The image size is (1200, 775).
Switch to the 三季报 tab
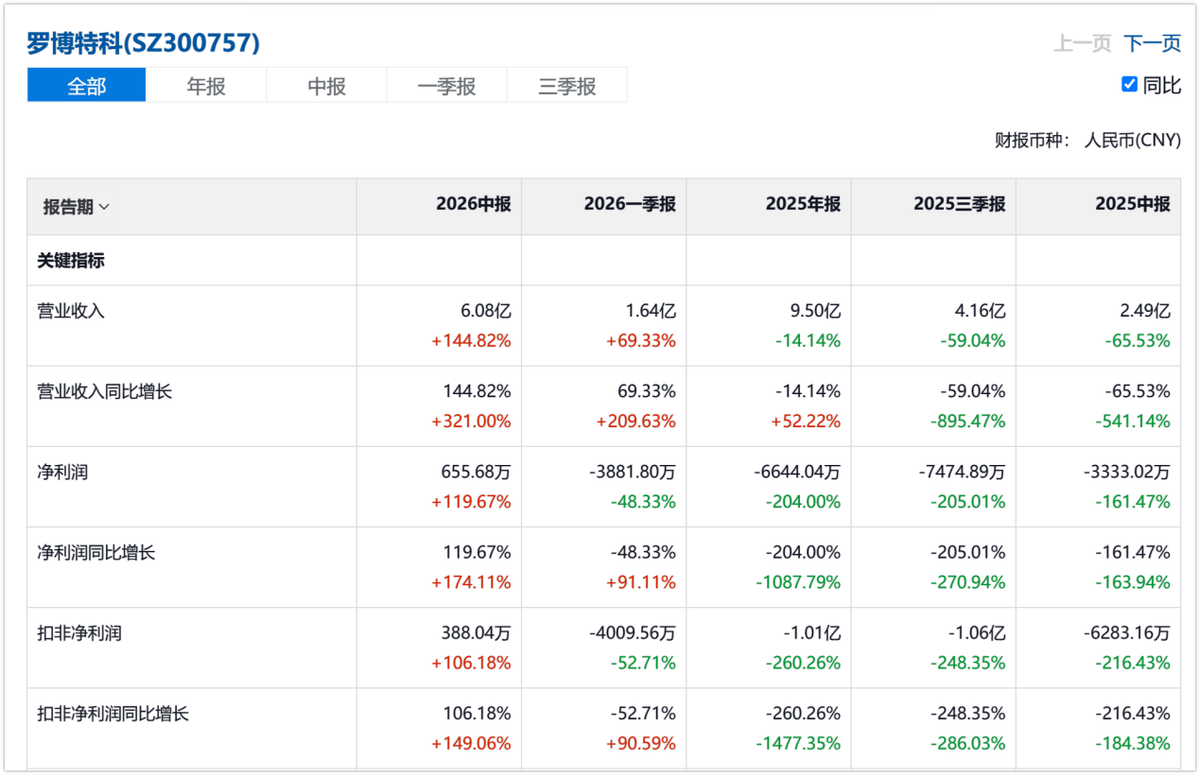click(567, 86)
